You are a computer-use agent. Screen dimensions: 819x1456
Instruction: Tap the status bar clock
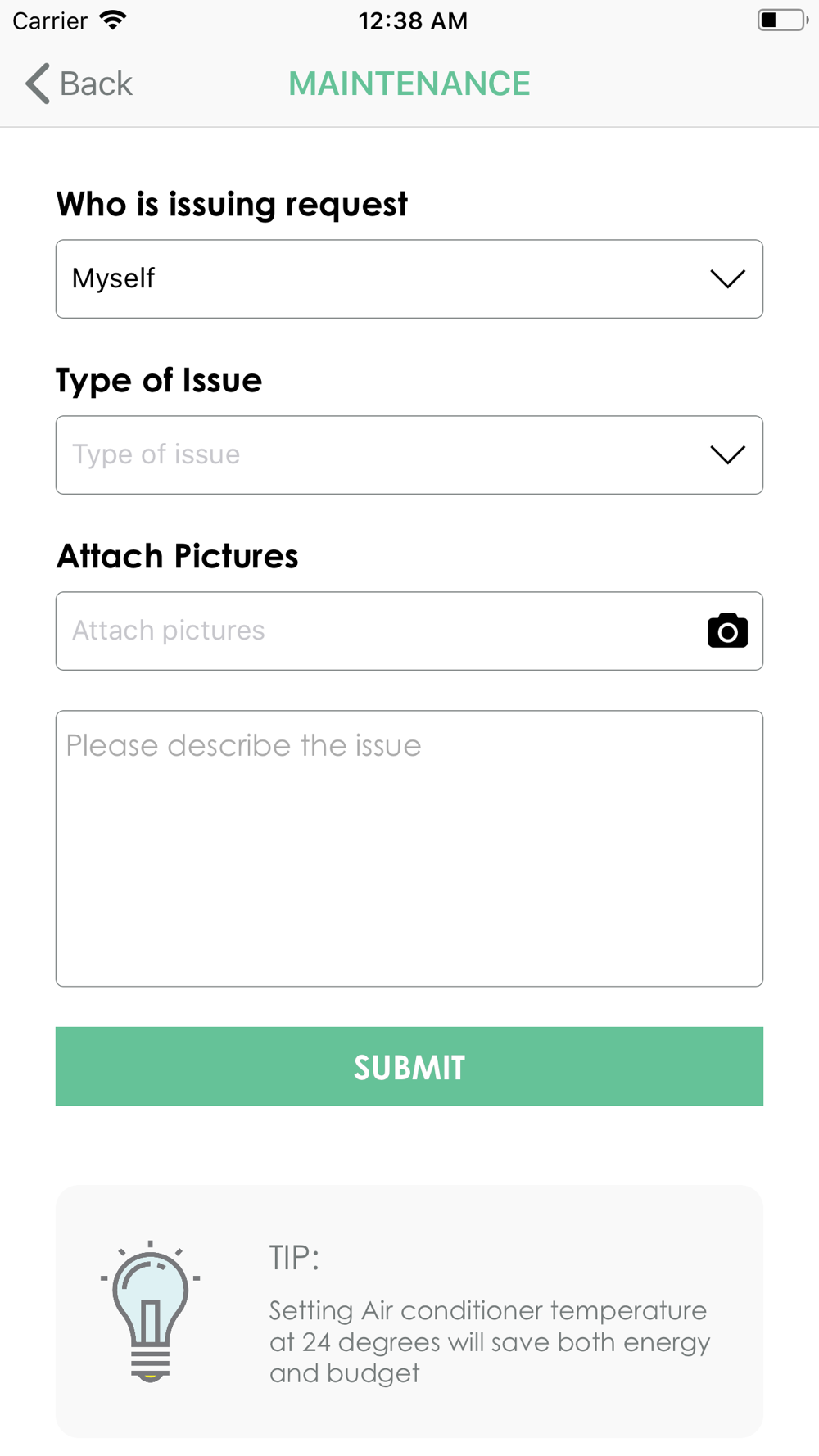(x=413, y=20)
